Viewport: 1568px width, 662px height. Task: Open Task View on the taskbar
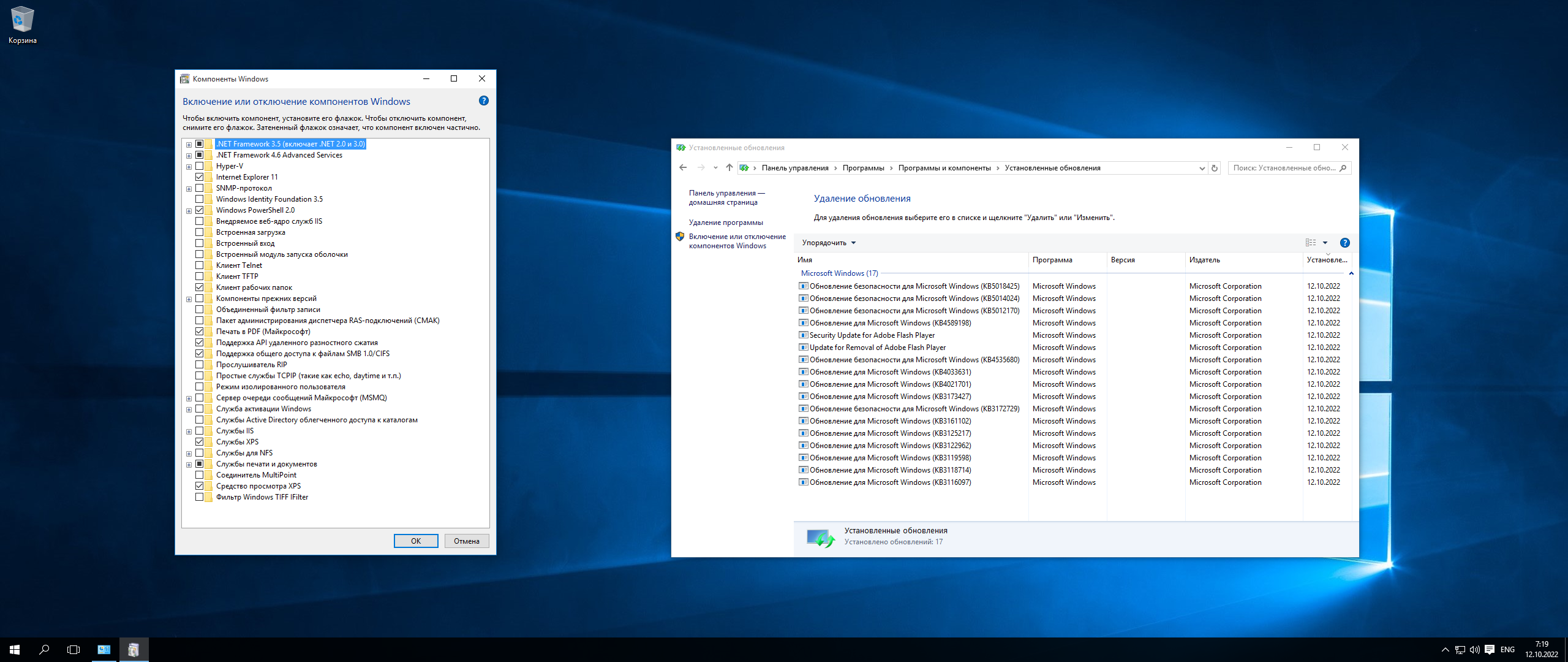[73, 650]
